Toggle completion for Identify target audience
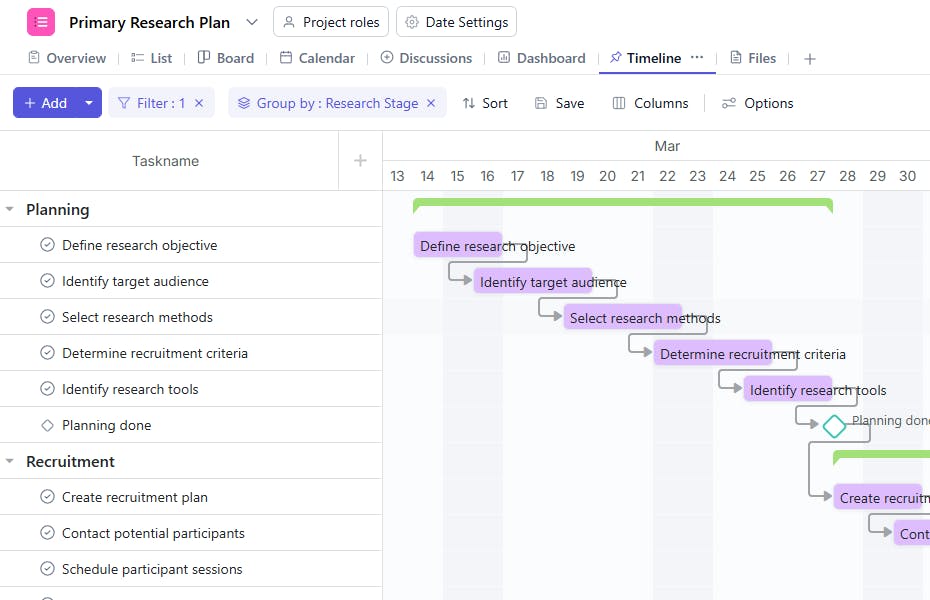The height and width of the screenshot is (600, 930). (47, 281)
